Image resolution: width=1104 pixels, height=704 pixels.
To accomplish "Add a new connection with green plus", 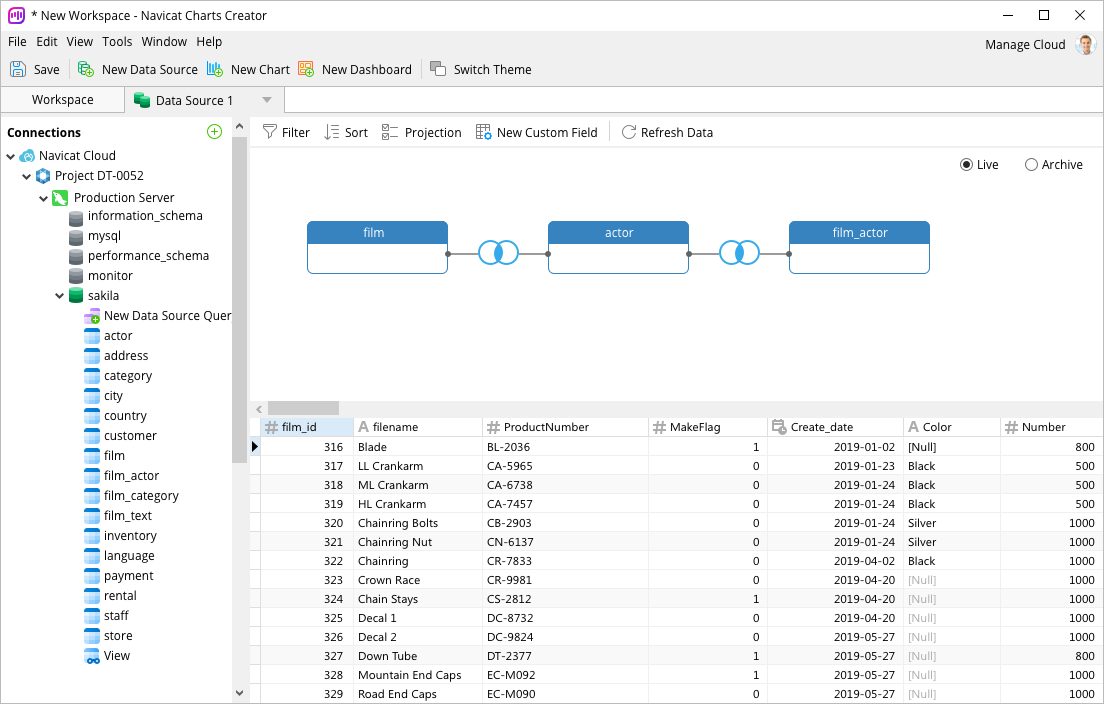I will (215, 132).
